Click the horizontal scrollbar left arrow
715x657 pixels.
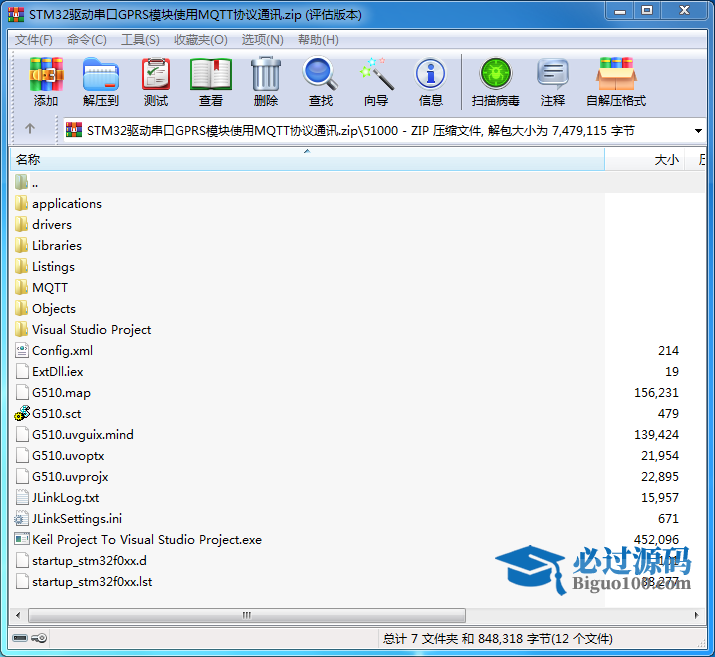tap(18, 615)
